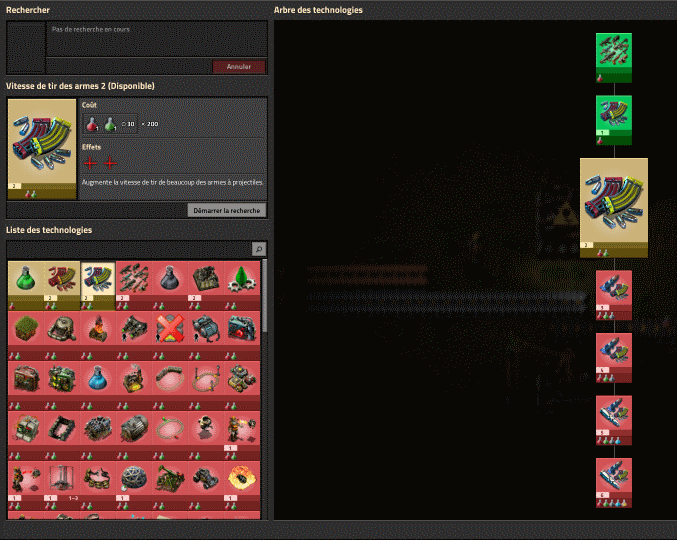Screen dimensions: 677x540
Task: Open weapon speed level 6 tree node
Action: 614,483
